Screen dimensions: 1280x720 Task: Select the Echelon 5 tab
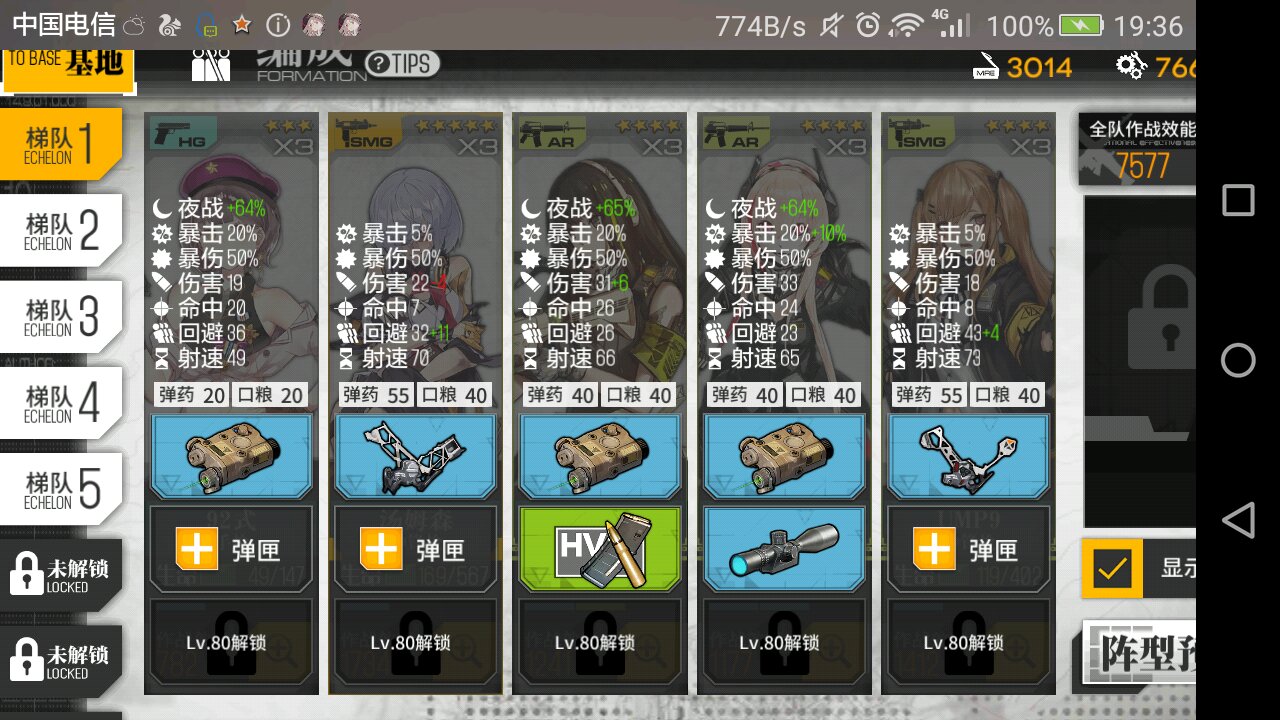click(62, 489)
